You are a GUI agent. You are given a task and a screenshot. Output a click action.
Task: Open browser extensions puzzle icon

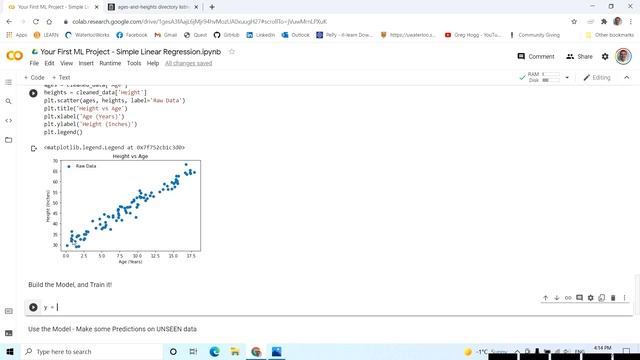tap(604, 22)
